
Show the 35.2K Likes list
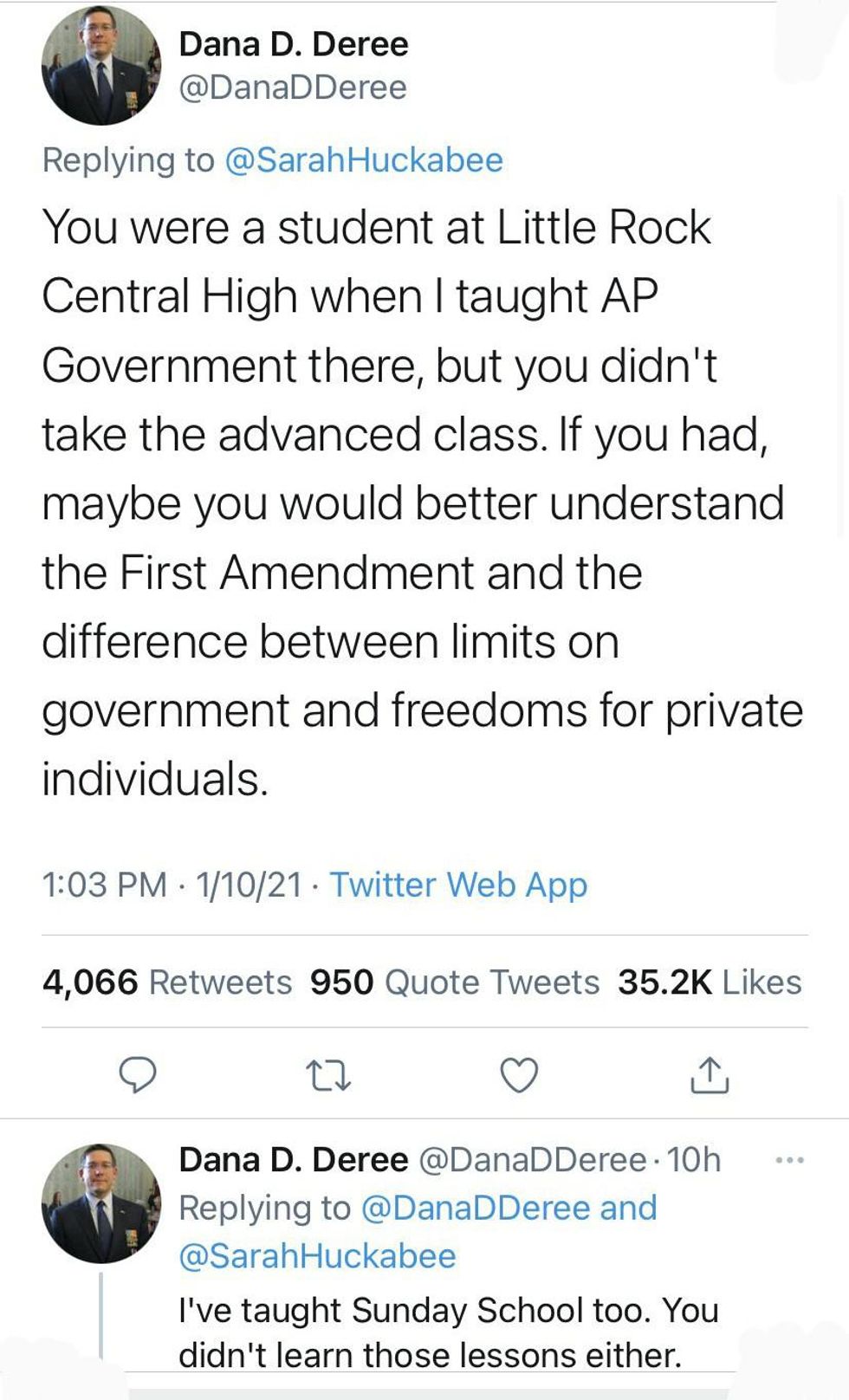(710, 982)
